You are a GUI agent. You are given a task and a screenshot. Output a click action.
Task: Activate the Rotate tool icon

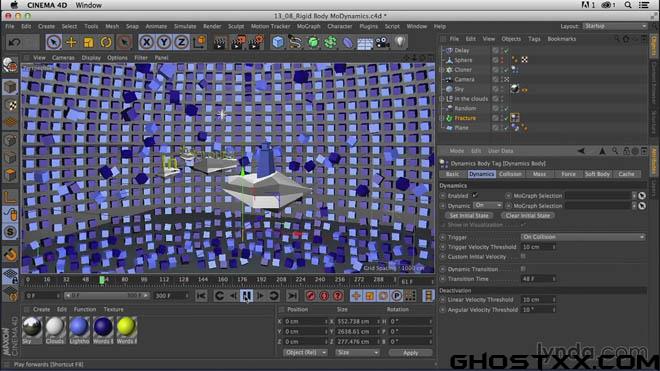(x=106, y=42)
